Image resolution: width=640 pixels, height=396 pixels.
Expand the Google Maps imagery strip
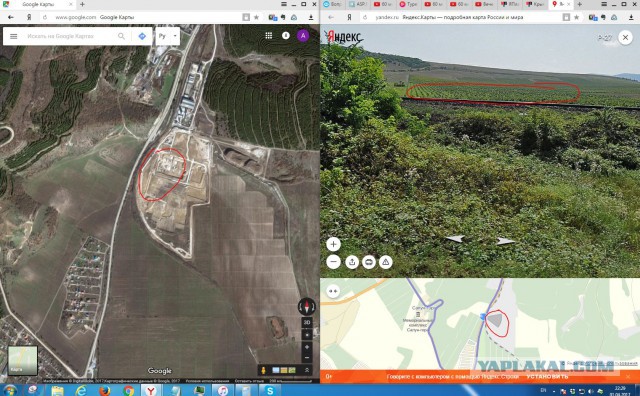(307, 370)
